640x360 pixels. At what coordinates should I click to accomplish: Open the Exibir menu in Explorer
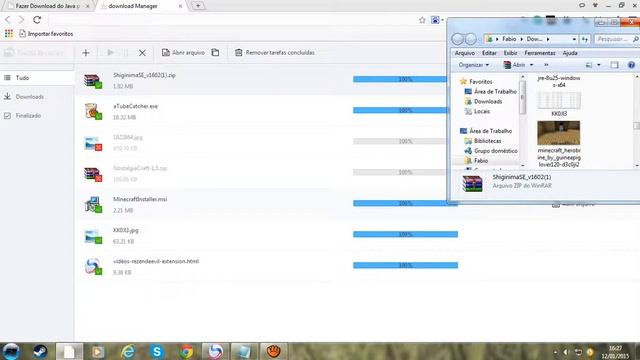click(510, 53)
